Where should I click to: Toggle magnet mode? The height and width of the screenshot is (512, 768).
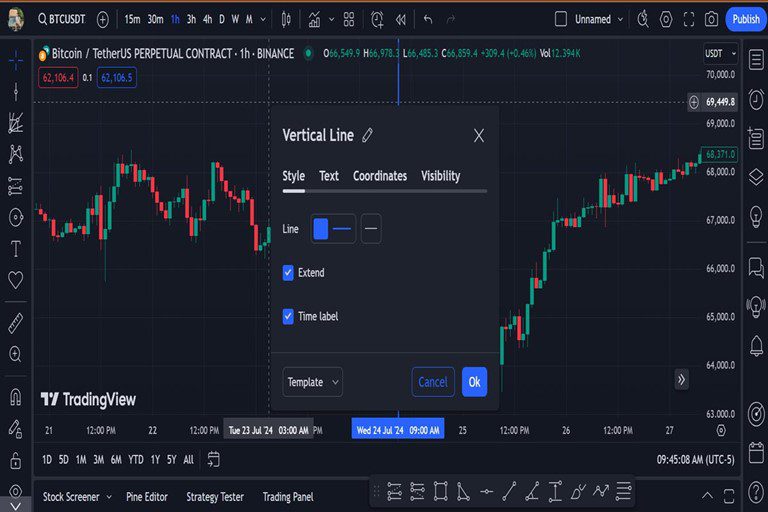[16, 397]
